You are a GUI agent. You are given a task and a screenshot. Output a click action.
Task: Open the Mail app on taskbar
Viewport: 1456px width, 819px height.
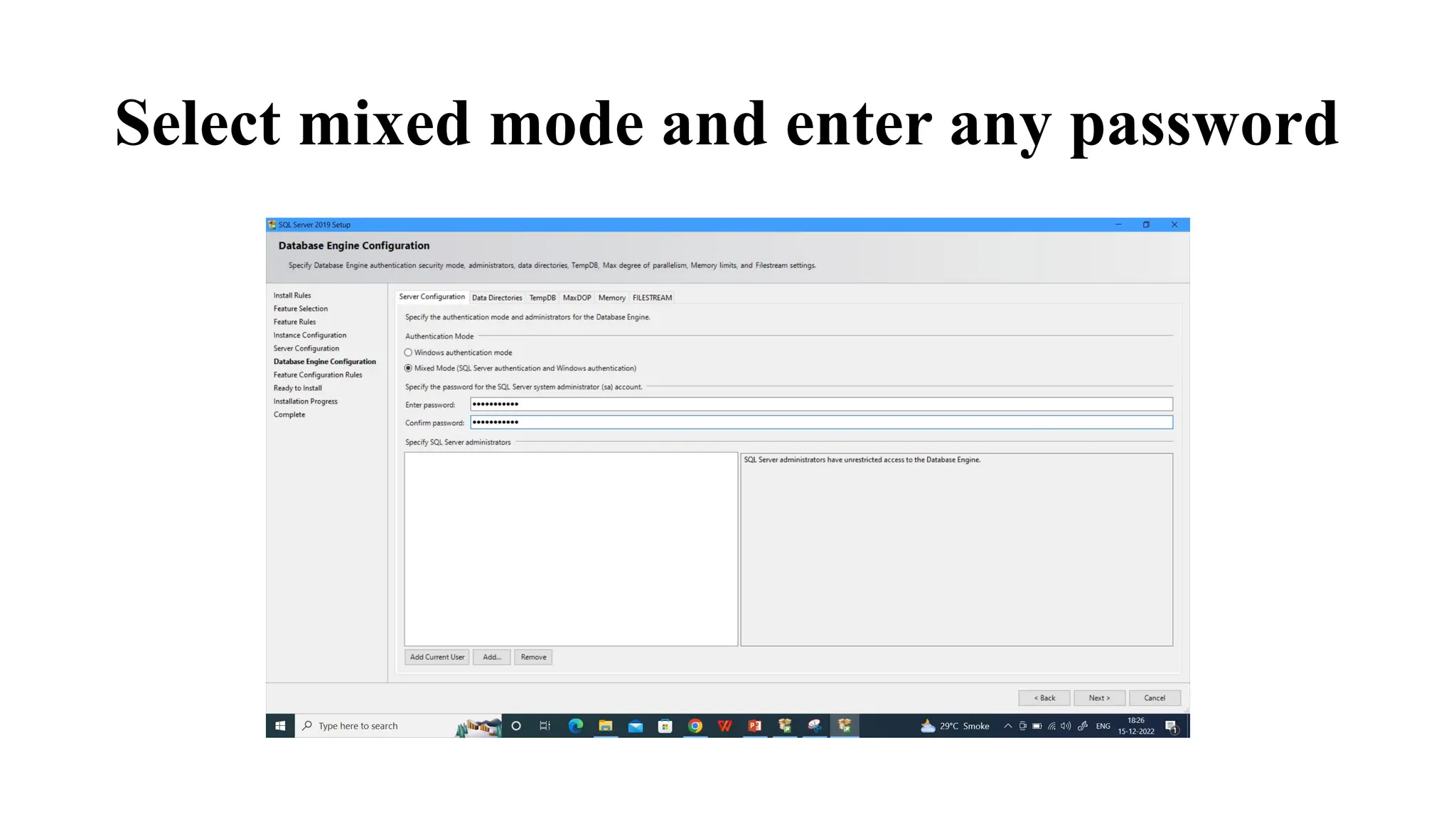[x=636, y=726]
